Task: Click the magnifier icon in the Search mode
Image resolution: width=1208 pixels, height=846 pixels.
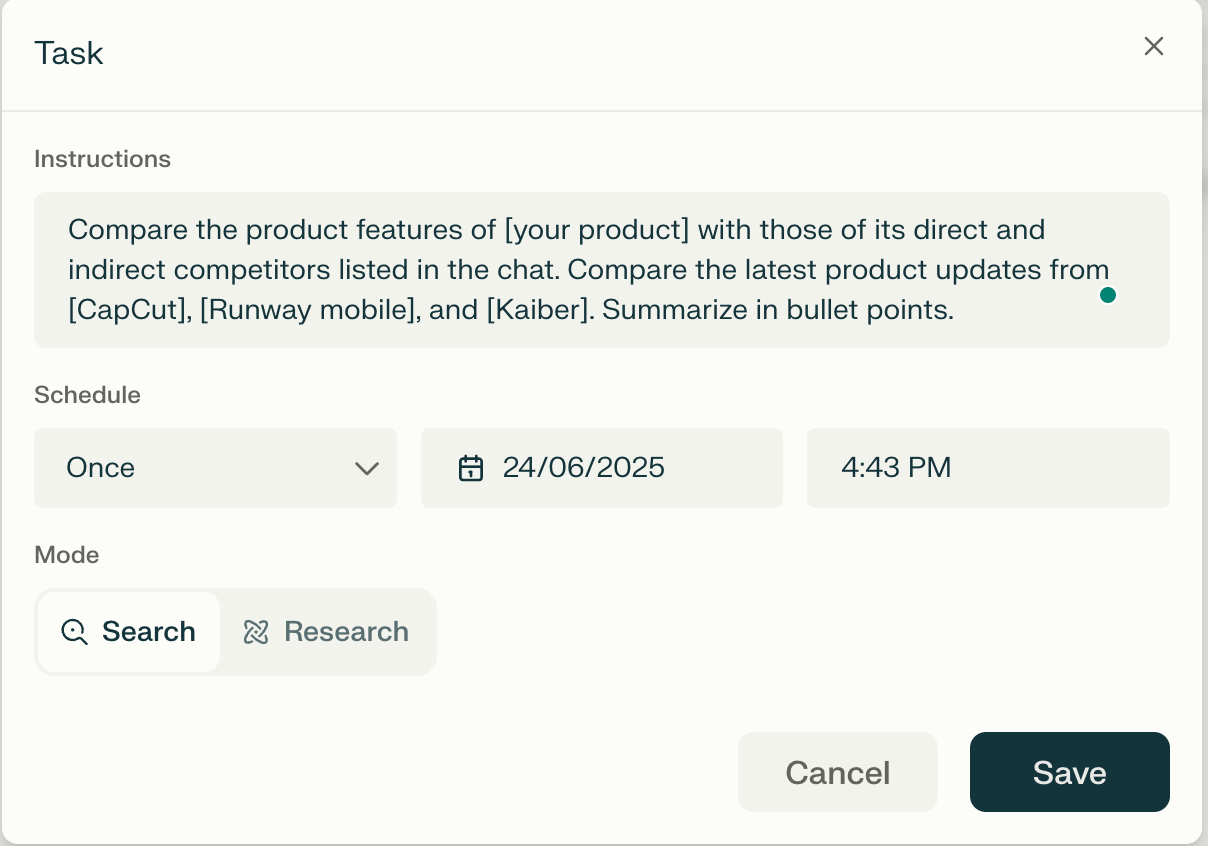Action: (x=75, y=632)
